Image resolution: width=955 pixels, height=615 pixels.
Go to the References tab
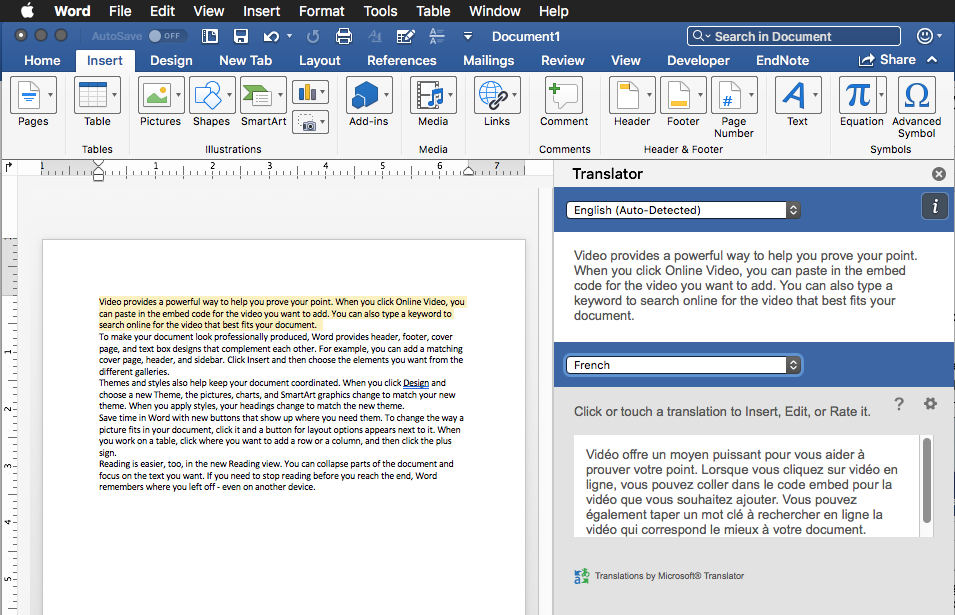click(x=402, y=60)
